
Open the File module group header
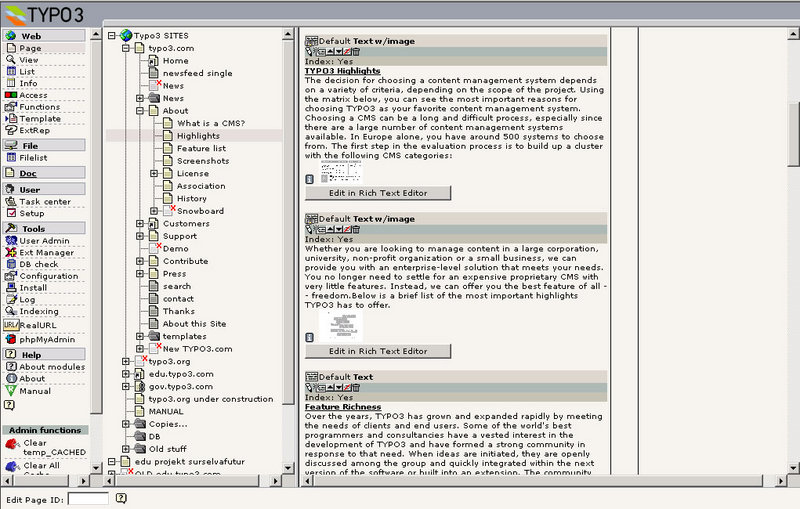[x=44, y=145]
